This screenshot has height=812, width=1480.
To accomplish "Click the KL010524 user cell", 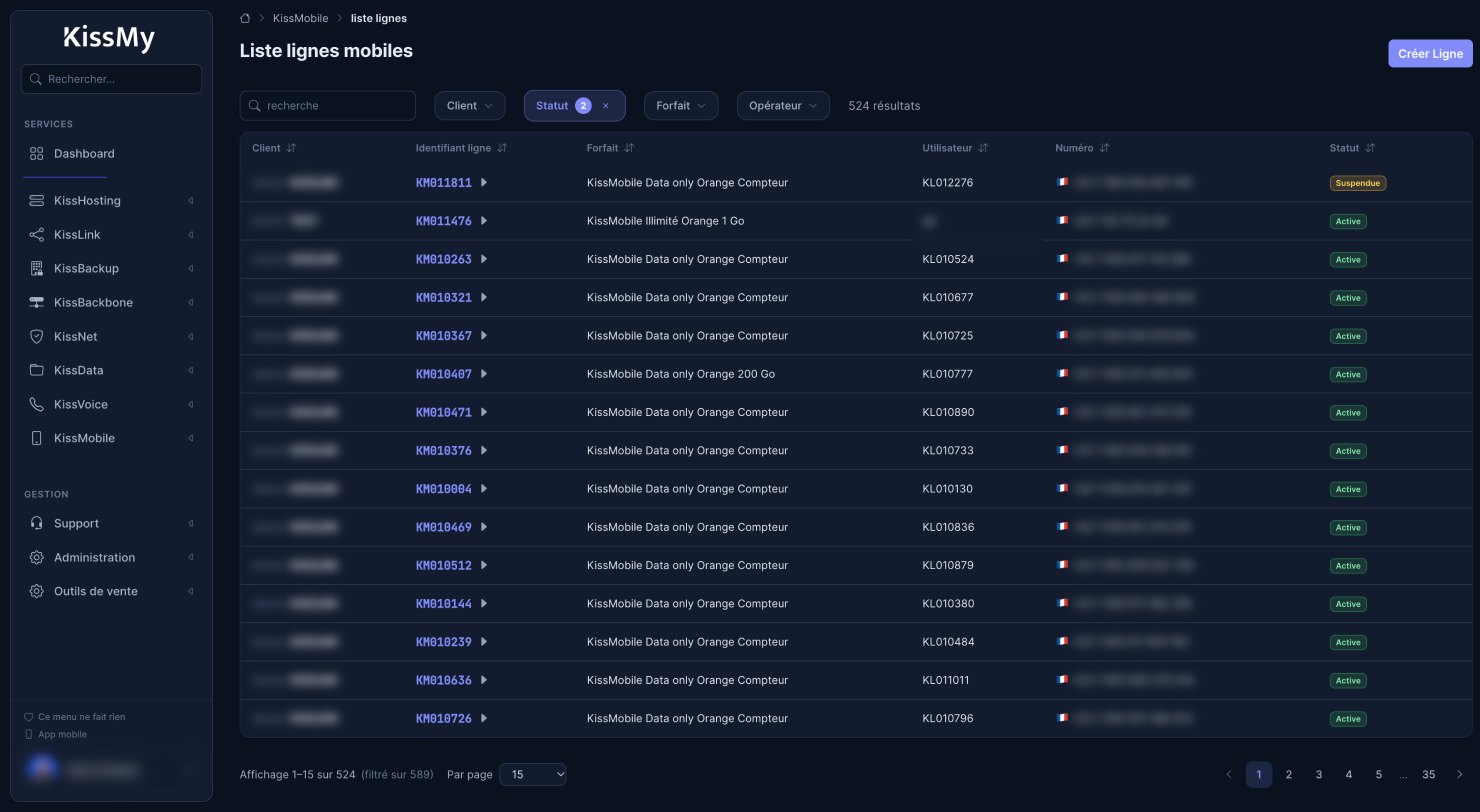I will click(x=948, y=260).
